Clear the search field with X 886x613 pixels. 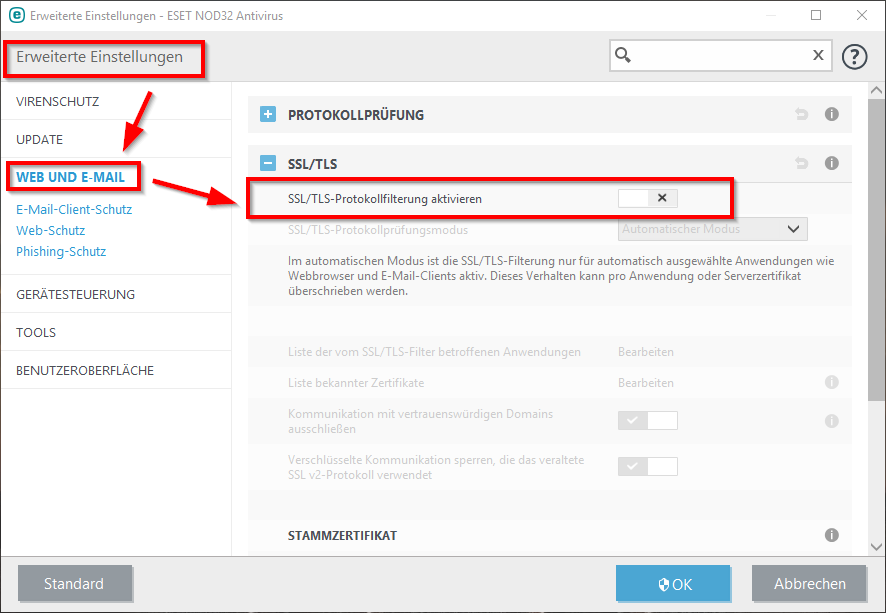point(818,55)
